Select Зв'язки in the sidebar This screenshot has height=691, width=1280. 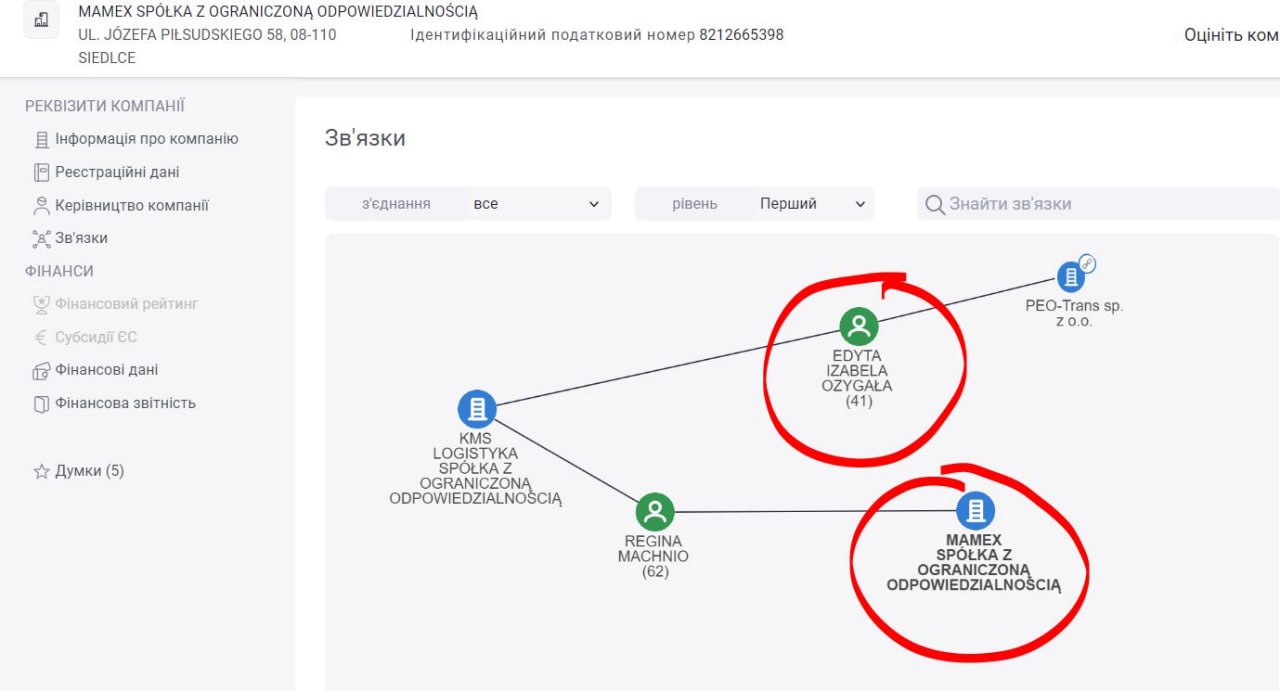coord(81,238)
